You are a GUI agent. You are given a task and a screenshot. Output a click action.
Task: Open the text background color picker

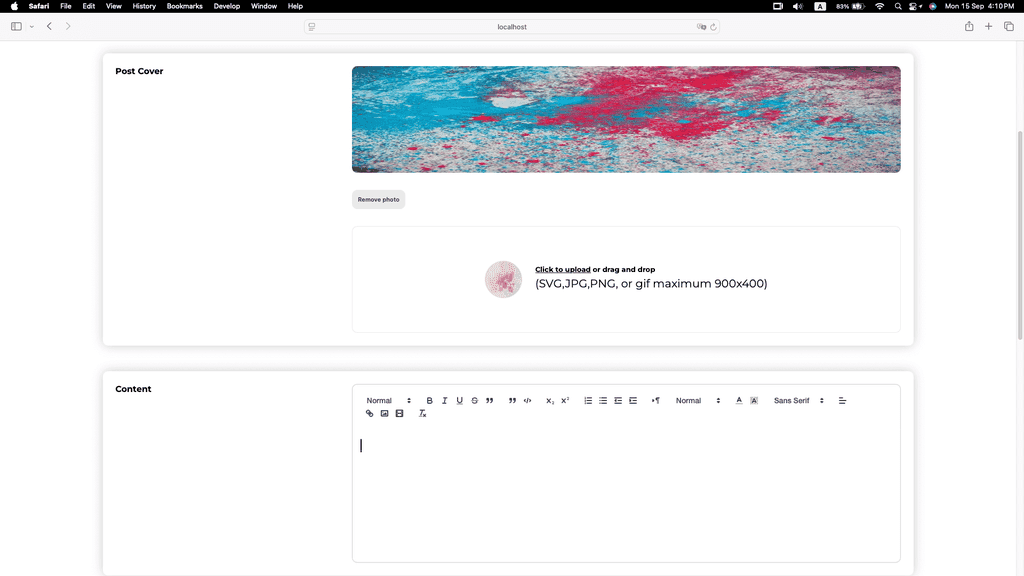[x=754, y=400]
